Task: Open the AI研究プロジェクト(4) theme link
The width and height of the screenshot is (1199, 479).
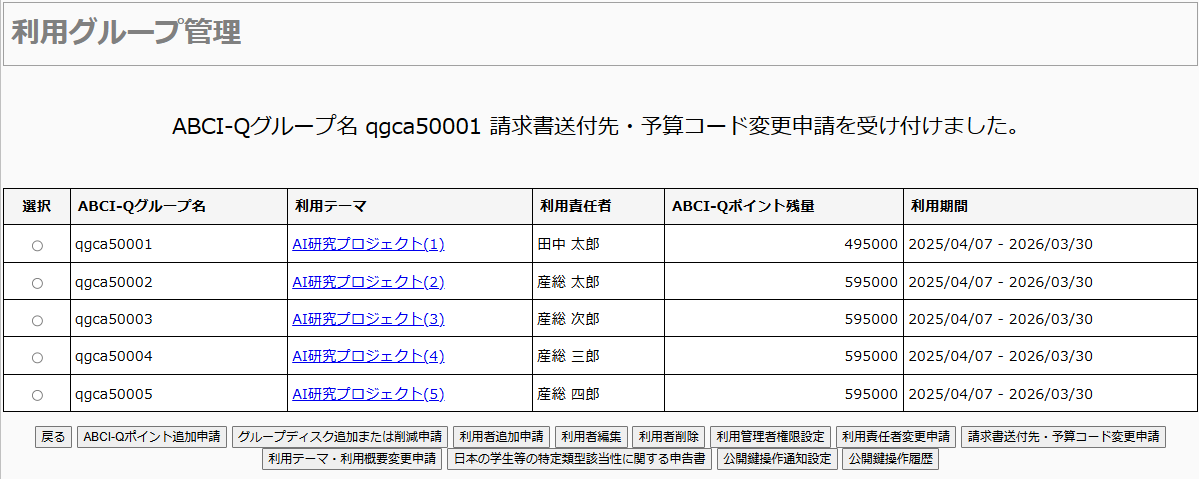Action: (x=368, y=356)
